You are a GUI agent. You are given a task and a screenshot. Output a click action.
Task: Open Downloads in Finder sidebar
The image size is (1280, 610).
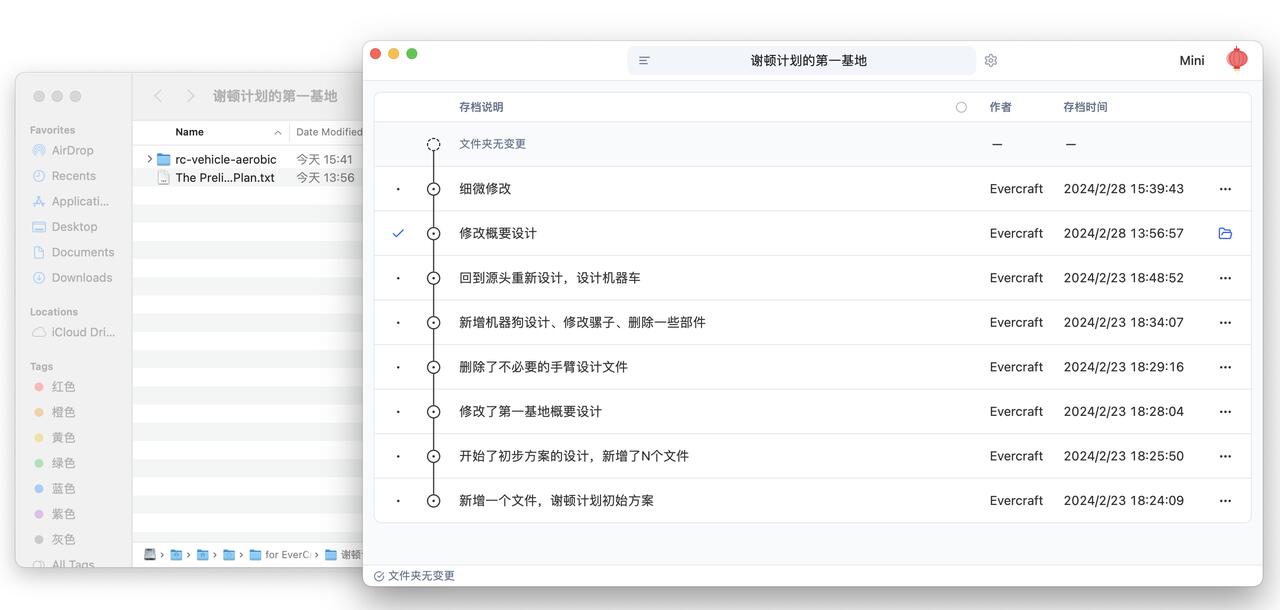click(81, 278)
